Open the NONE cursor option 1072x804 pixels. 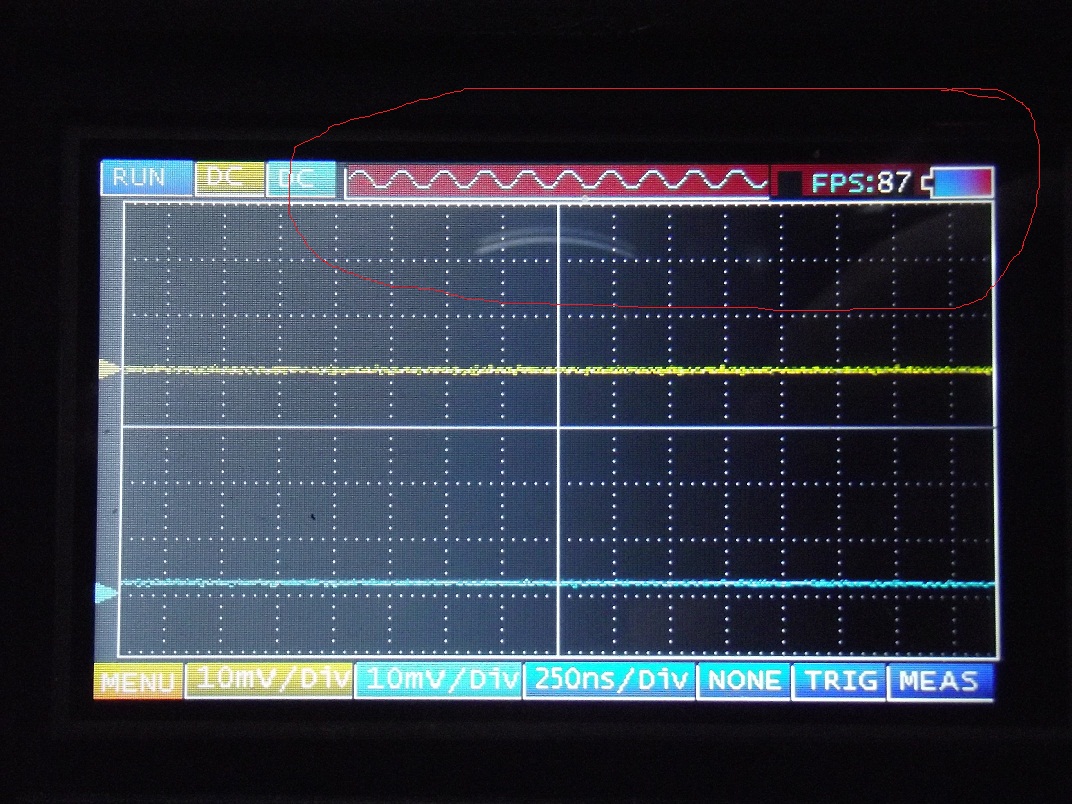(744, 681)
